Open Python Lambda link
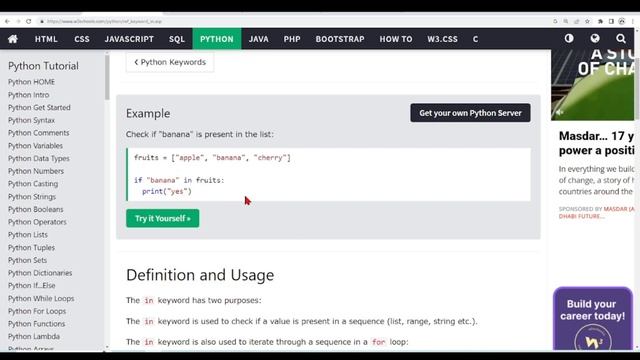 click(x=34, y=336)
